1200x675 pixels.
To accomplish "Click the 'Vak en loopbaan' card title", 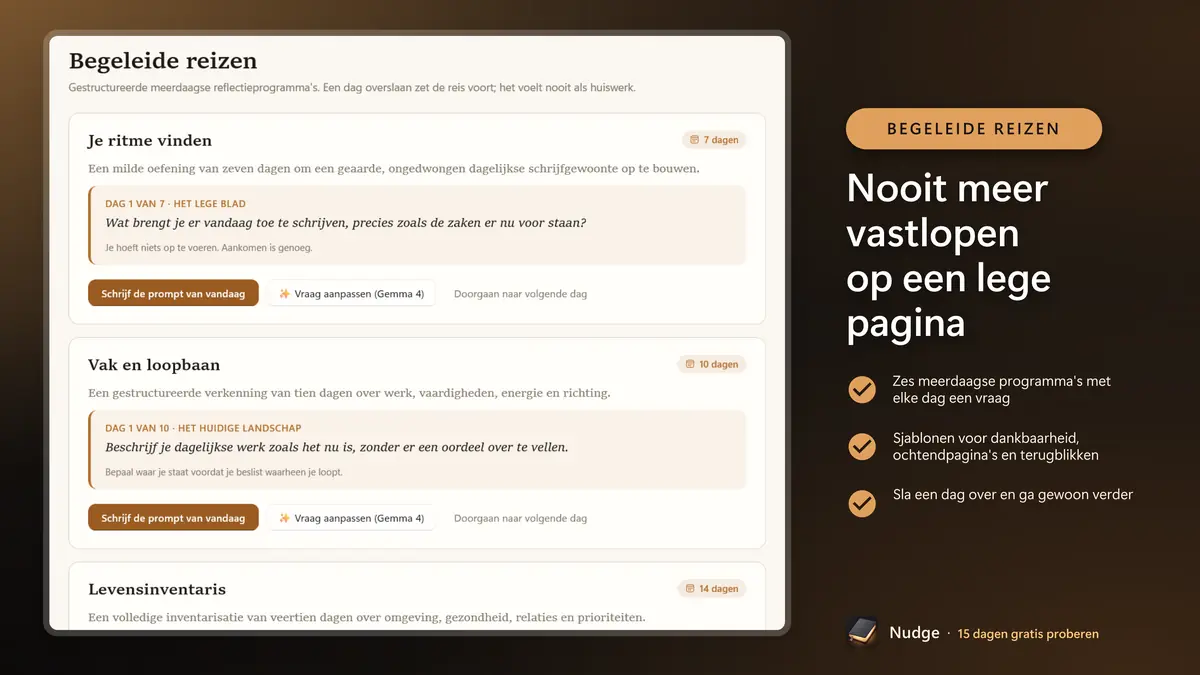I will pos(154,365).
